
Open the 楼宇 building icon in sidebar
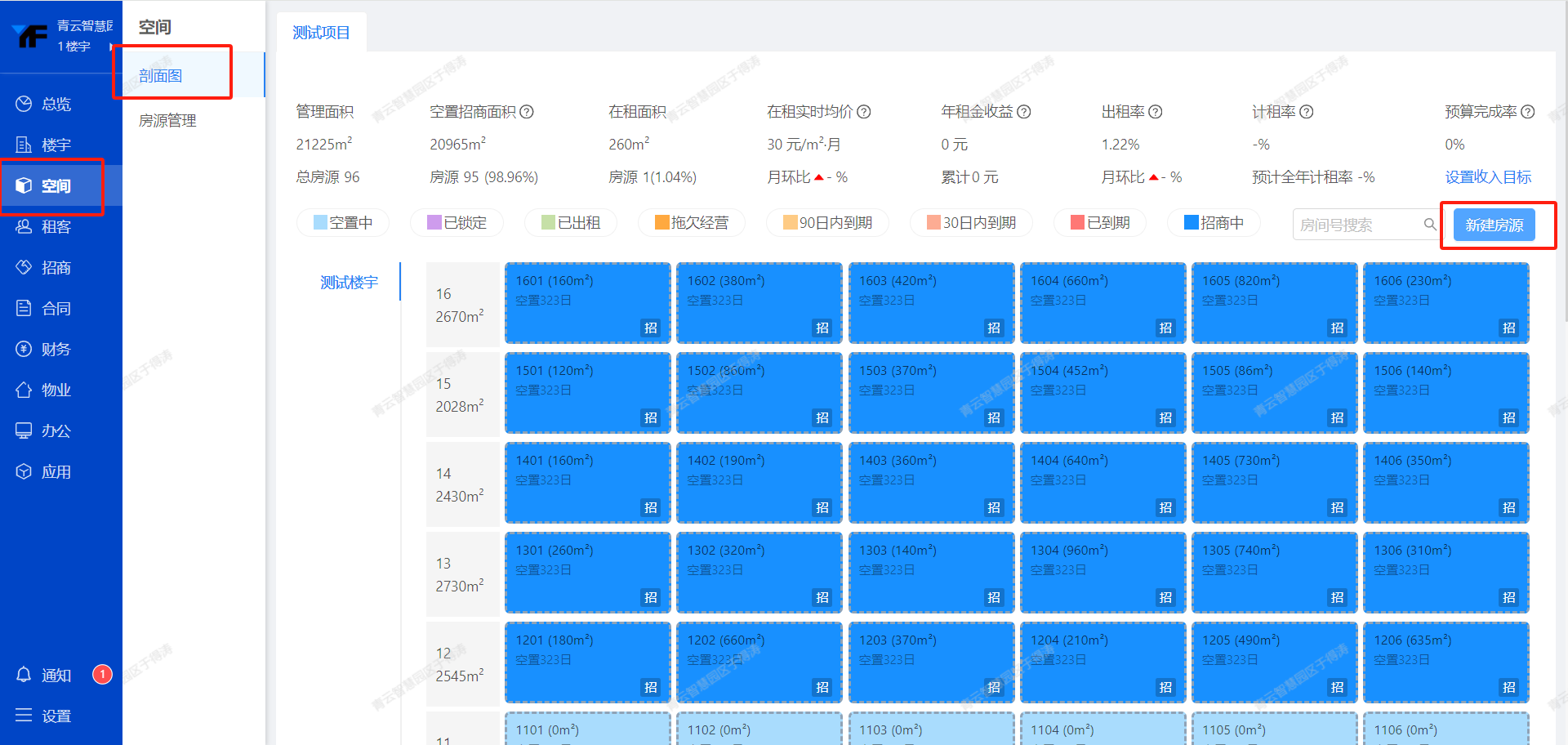pyautogui.click(x=24, y=145)
